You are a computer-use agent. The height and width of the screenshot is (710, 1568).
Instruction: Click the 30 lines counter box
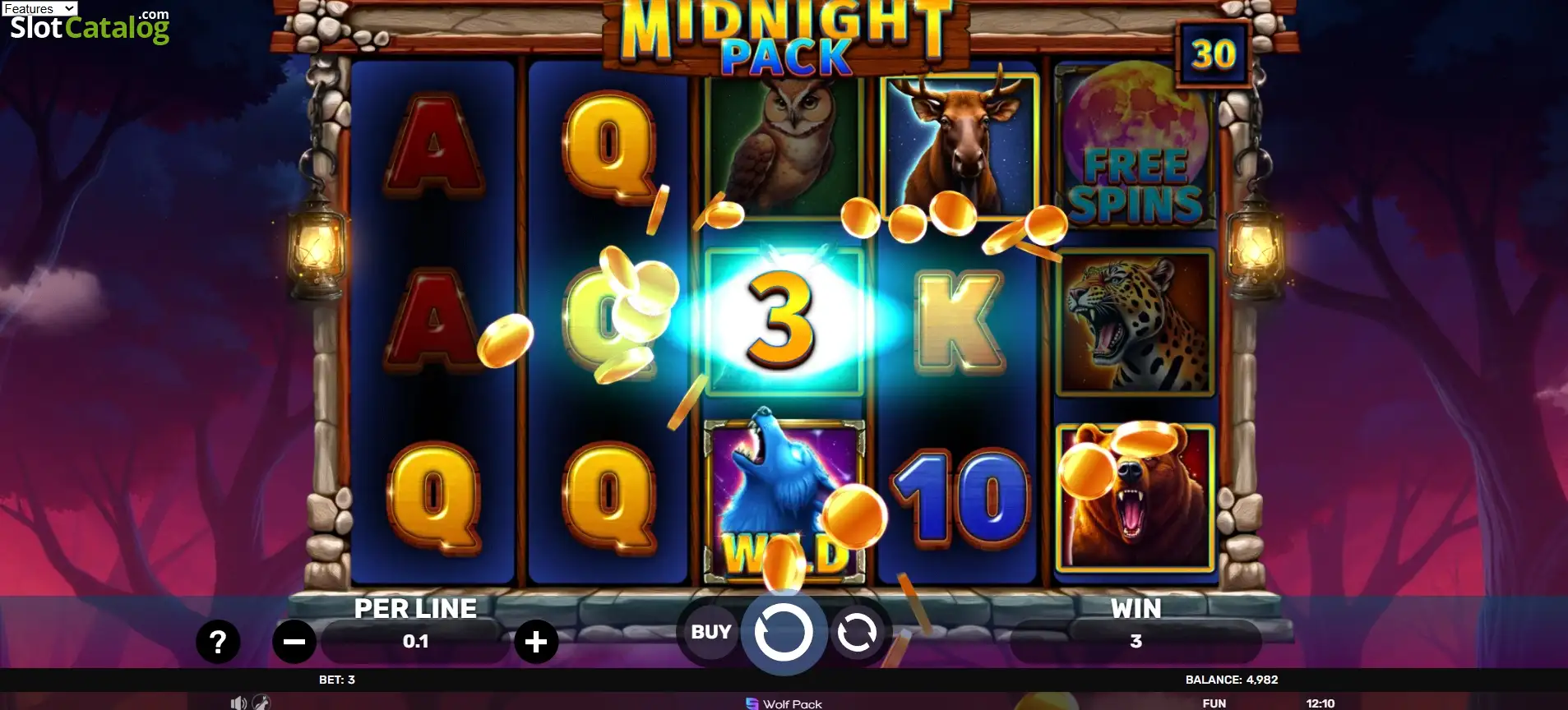pos(1214,54)
